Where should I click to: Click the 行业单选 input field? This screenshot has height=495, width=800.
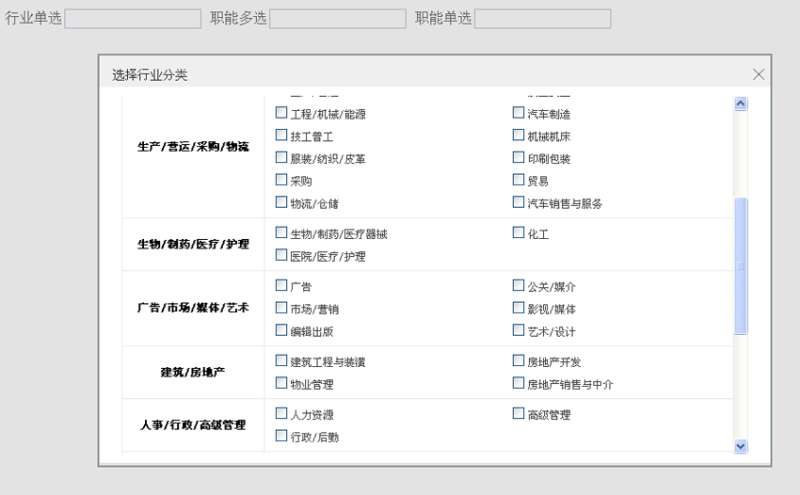coord(133,19)
